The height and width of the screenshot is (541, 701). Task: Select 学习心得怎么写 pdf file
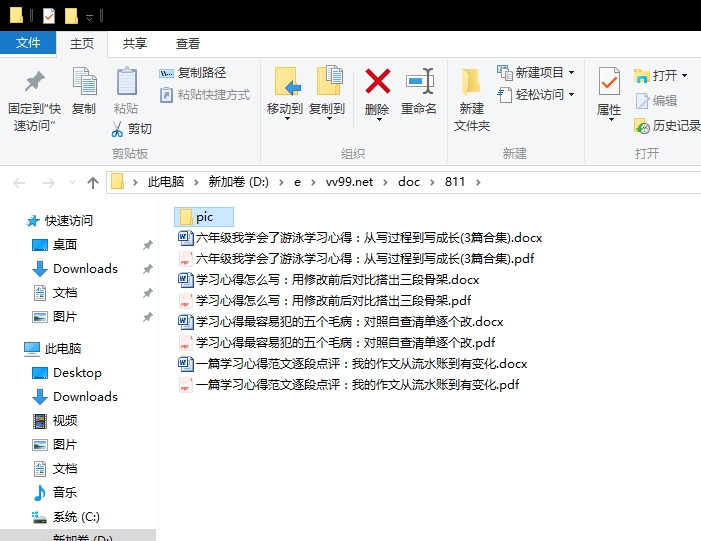tap(325, 301)
